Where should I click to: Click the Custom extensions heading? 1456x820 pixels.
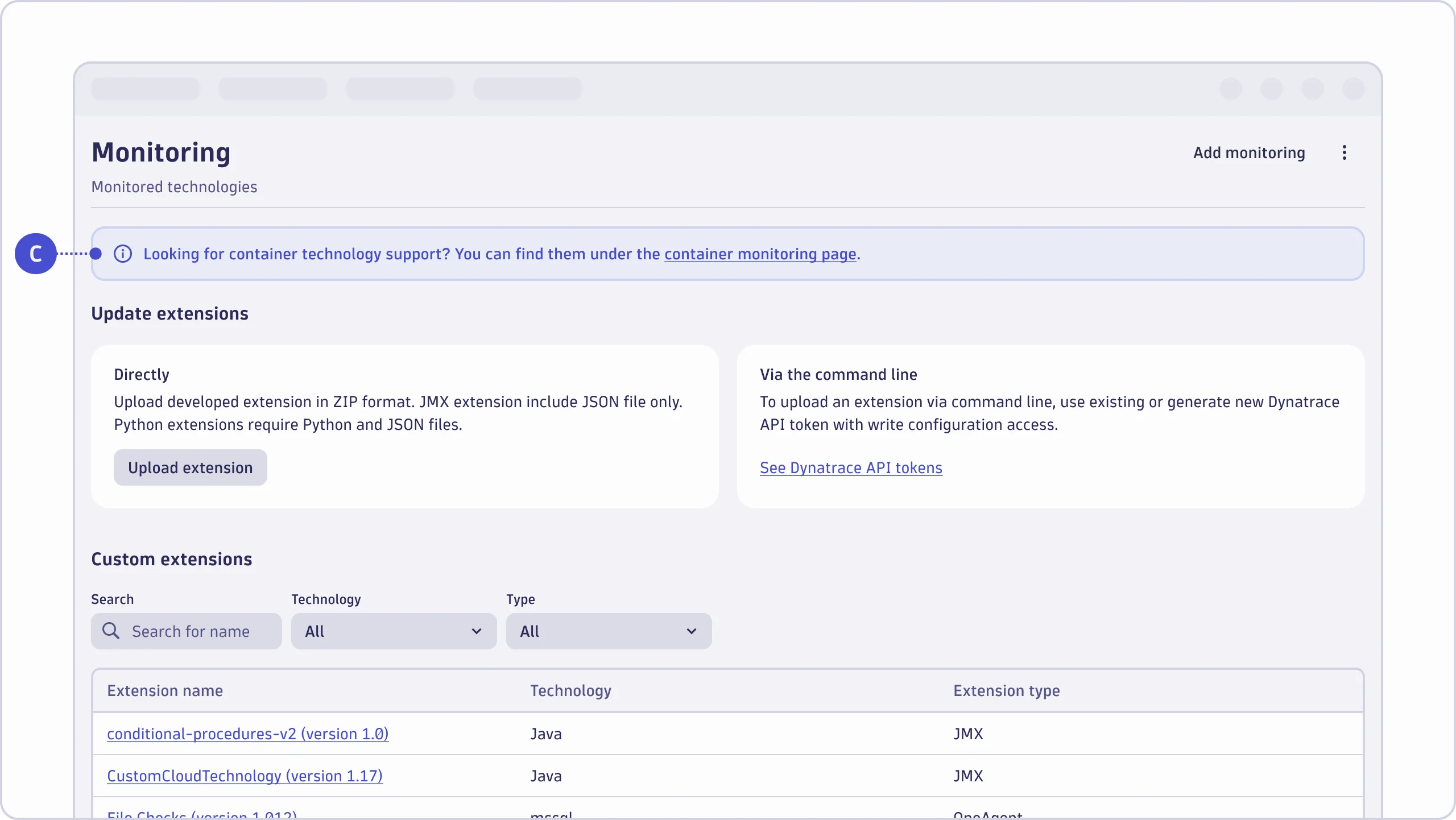click(171, 559)
